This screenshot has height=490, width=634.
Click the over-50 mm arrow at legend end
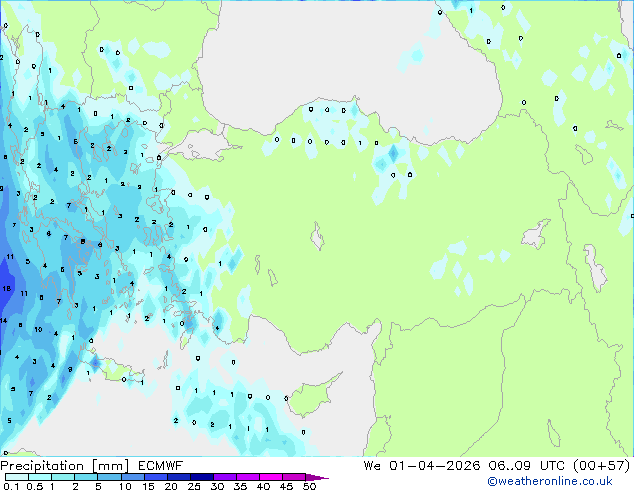pos(317,477)
